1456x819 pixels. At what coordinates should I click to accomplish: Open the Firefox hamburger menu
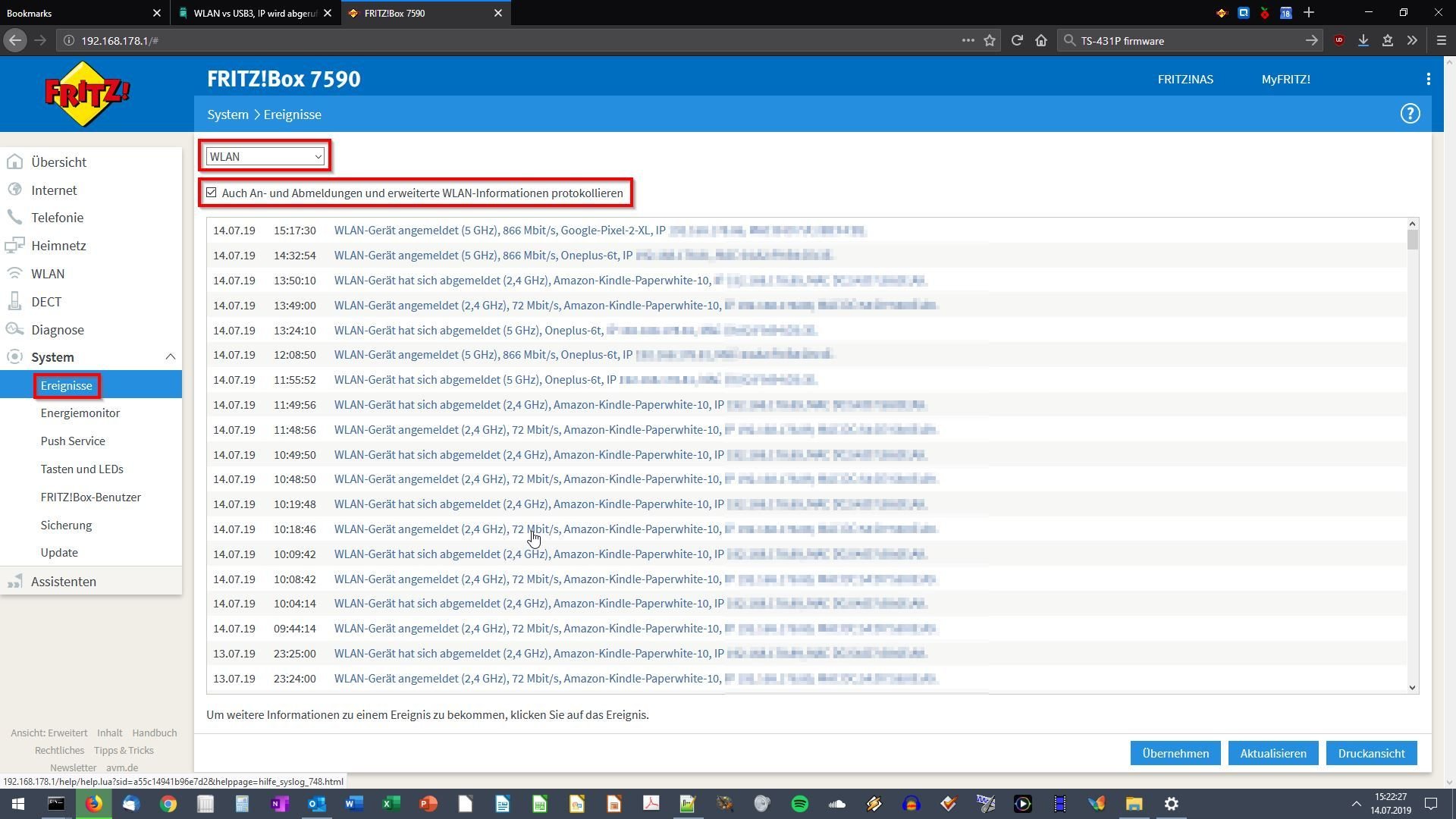(1442, 41)
